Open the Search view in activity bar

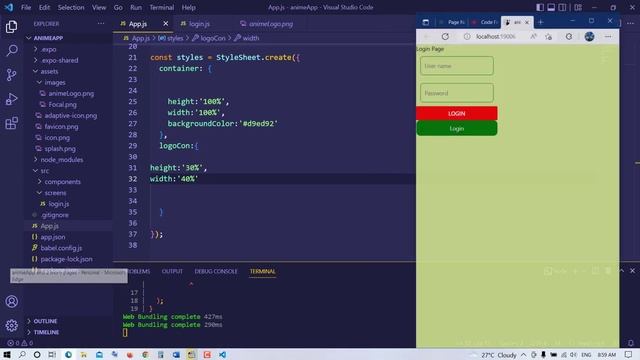[11, 51]
